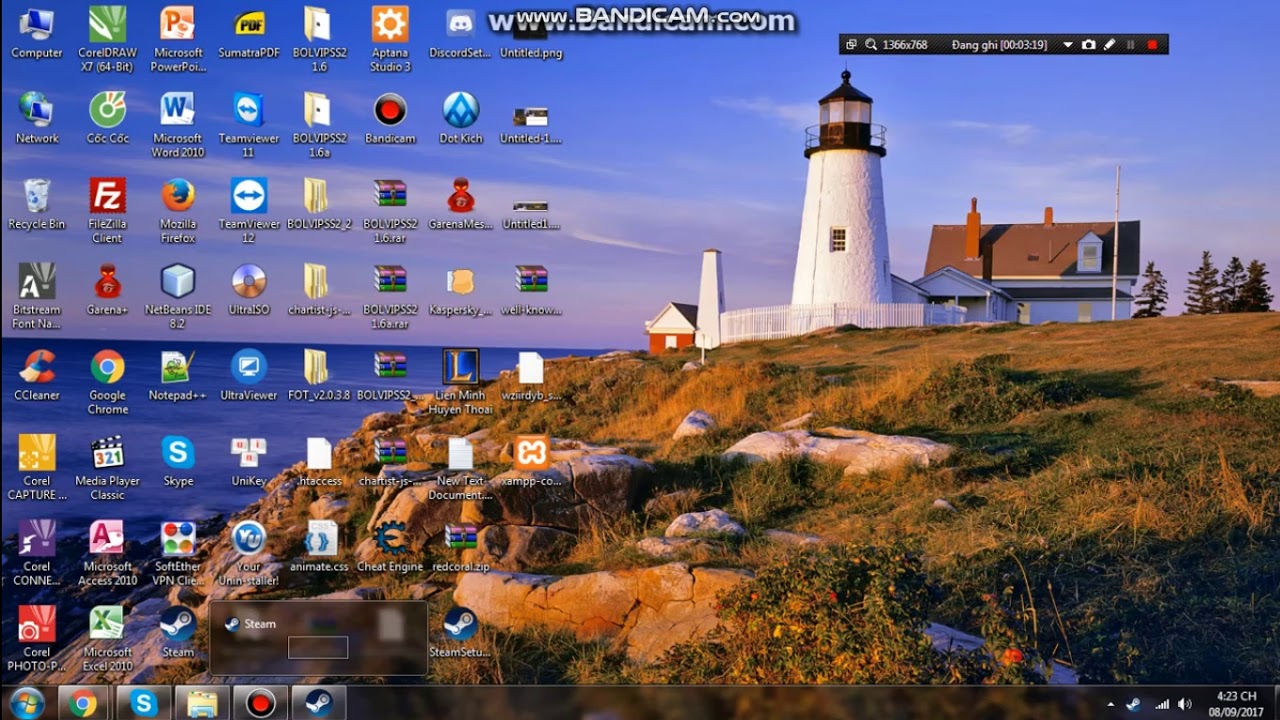Screen dimensions: 1280x720
Task: Select the BOLVIPSS2 1.6.rar archive
Action: click(390, 210)
